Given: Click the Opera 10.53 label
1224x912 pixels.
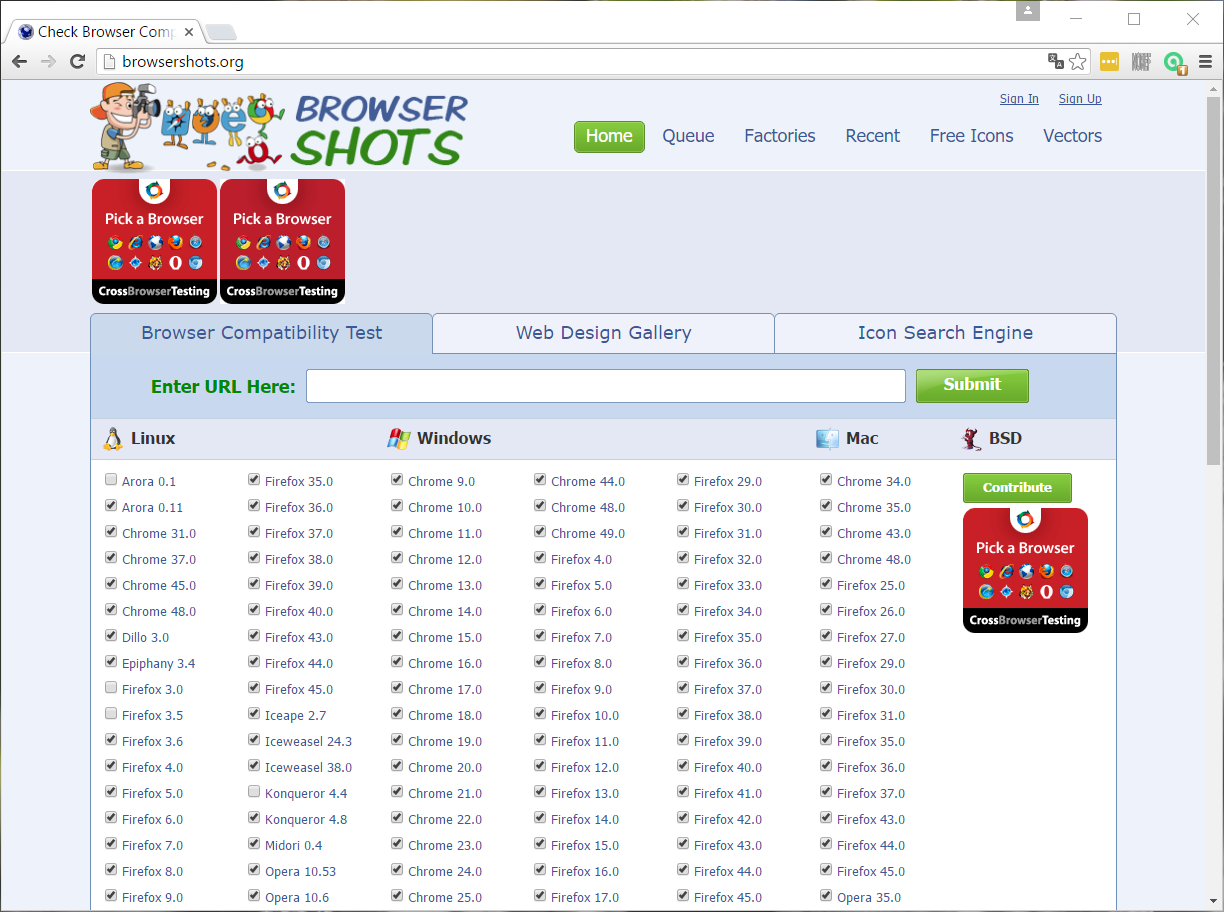Looking at the screenshot, I should click(x=300, y=871).
